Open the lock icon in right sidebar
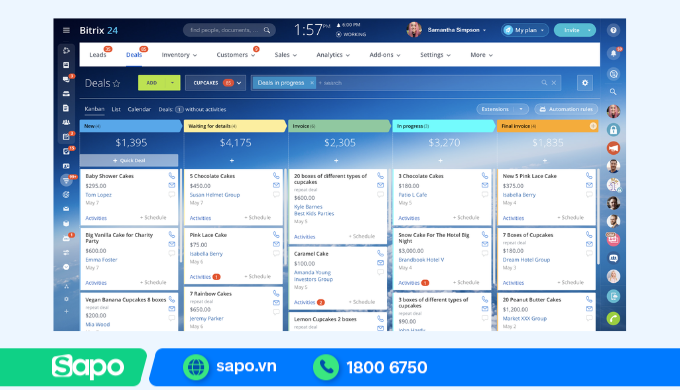The image size is (680, 390). click(613, 129)
